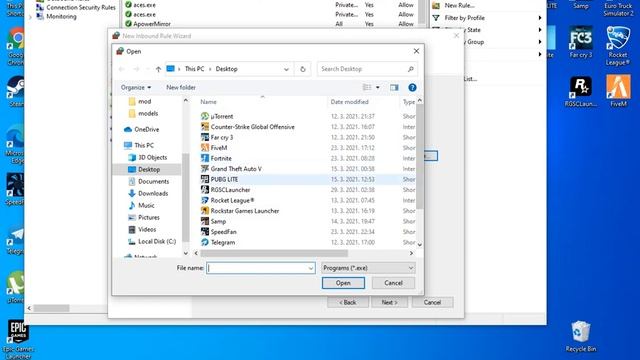Open Pictures in navigation pane
This screenshot has height=360, width=640.
(x=144, y=218)
